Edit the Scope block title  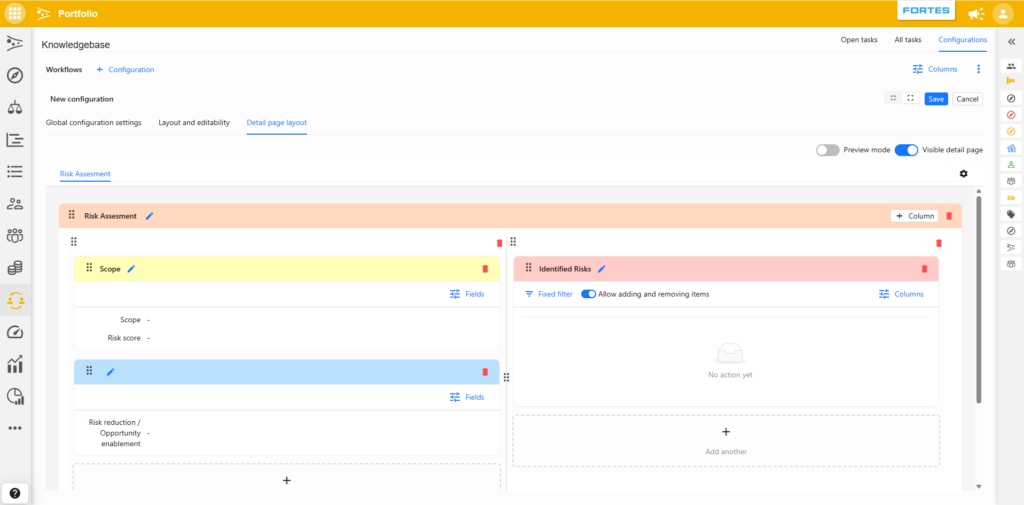point(131,269)
